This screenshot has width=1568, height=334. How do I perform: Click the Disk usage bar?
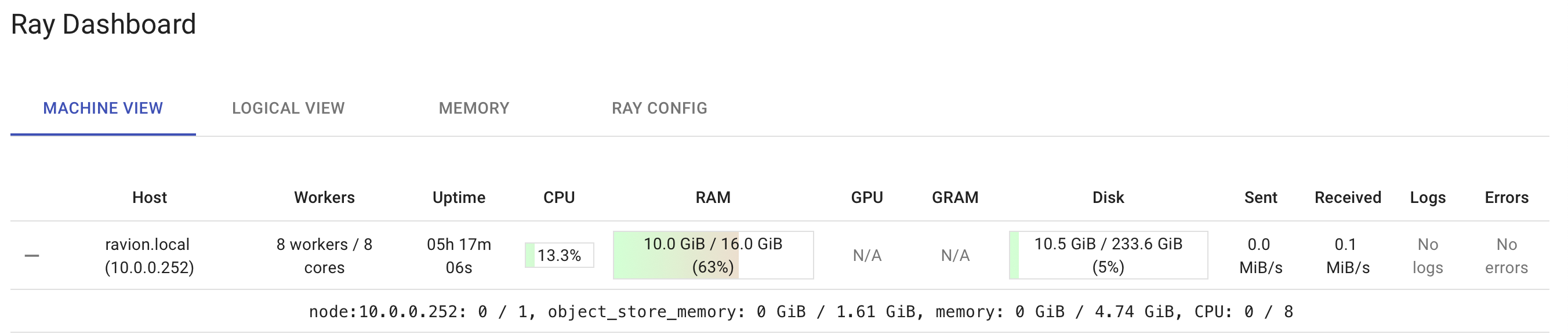(1108, 255)
